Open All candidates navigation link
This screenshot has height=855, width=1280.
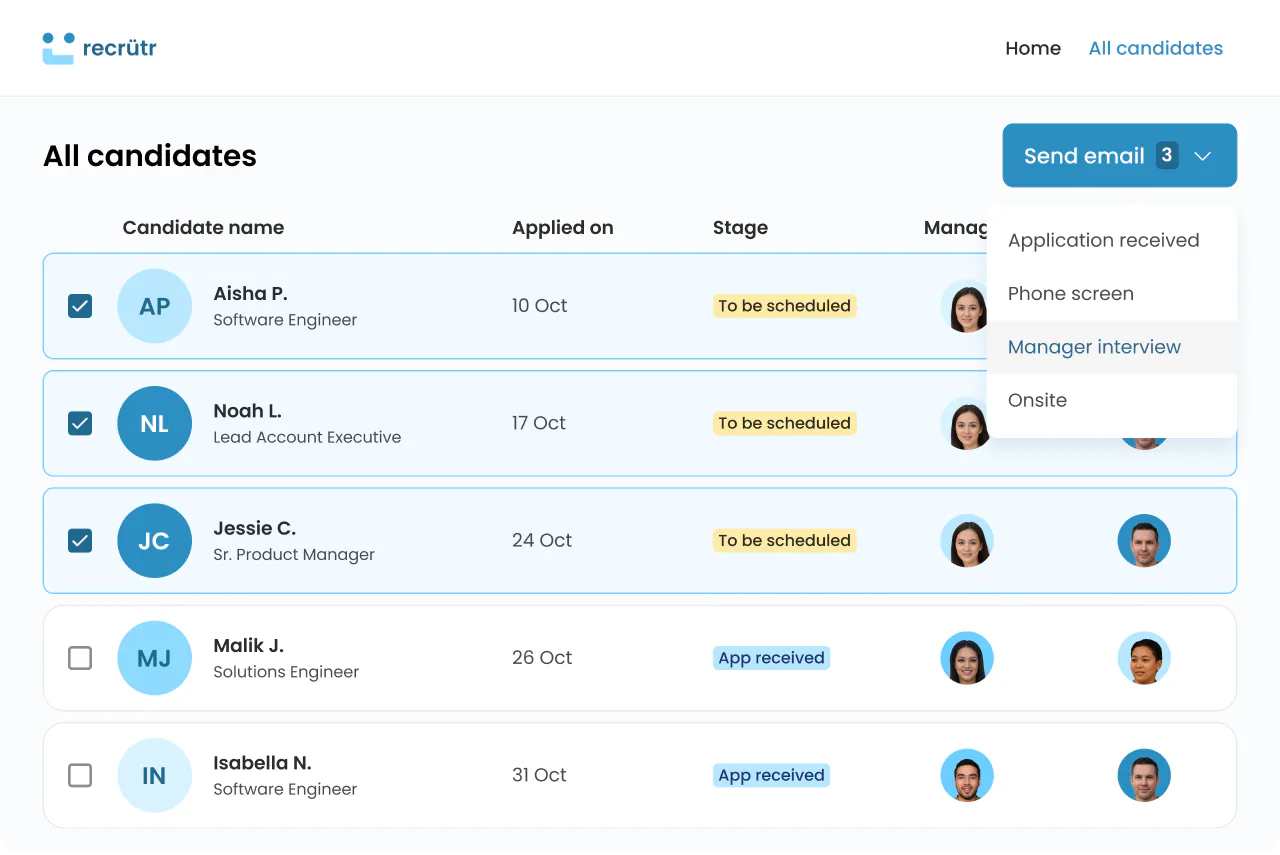[1156, 48]
